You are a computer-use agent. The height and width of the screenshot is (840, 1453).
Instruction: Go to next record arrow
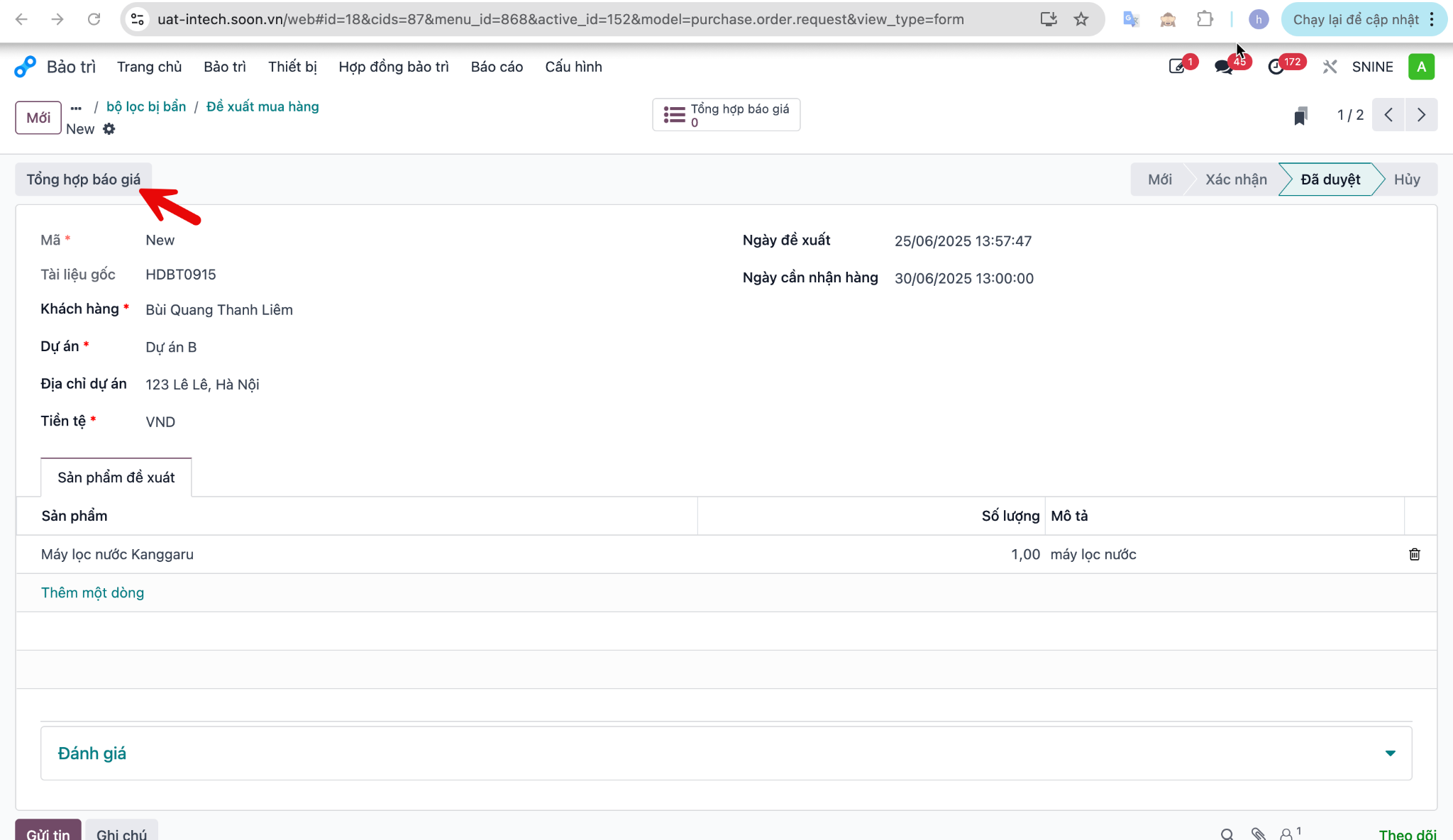click(x=1421, y=115)
